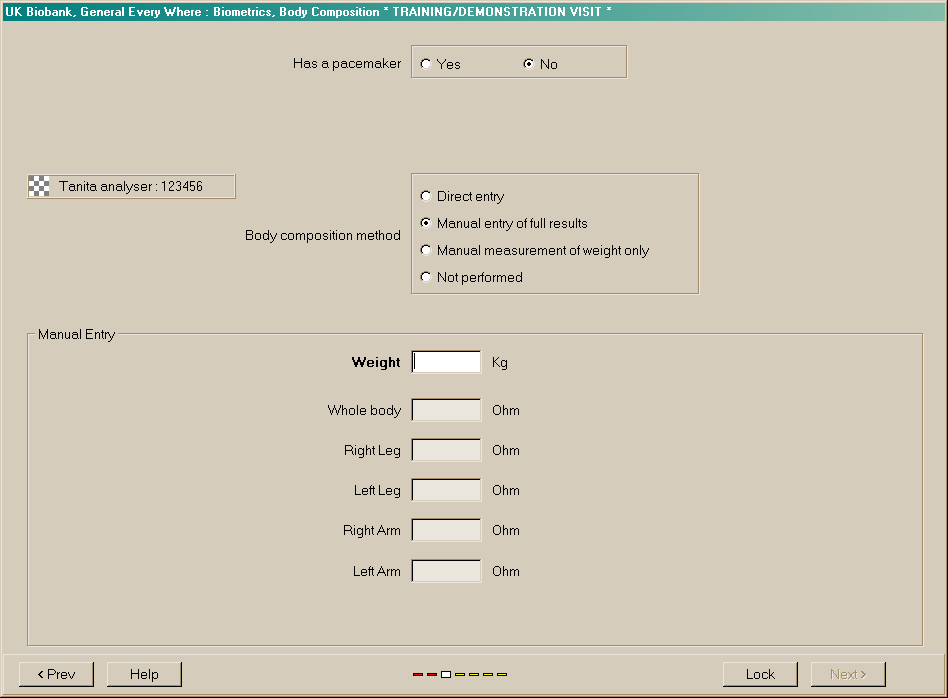Choose Direct entry body composition method

[x=427, y=197]
